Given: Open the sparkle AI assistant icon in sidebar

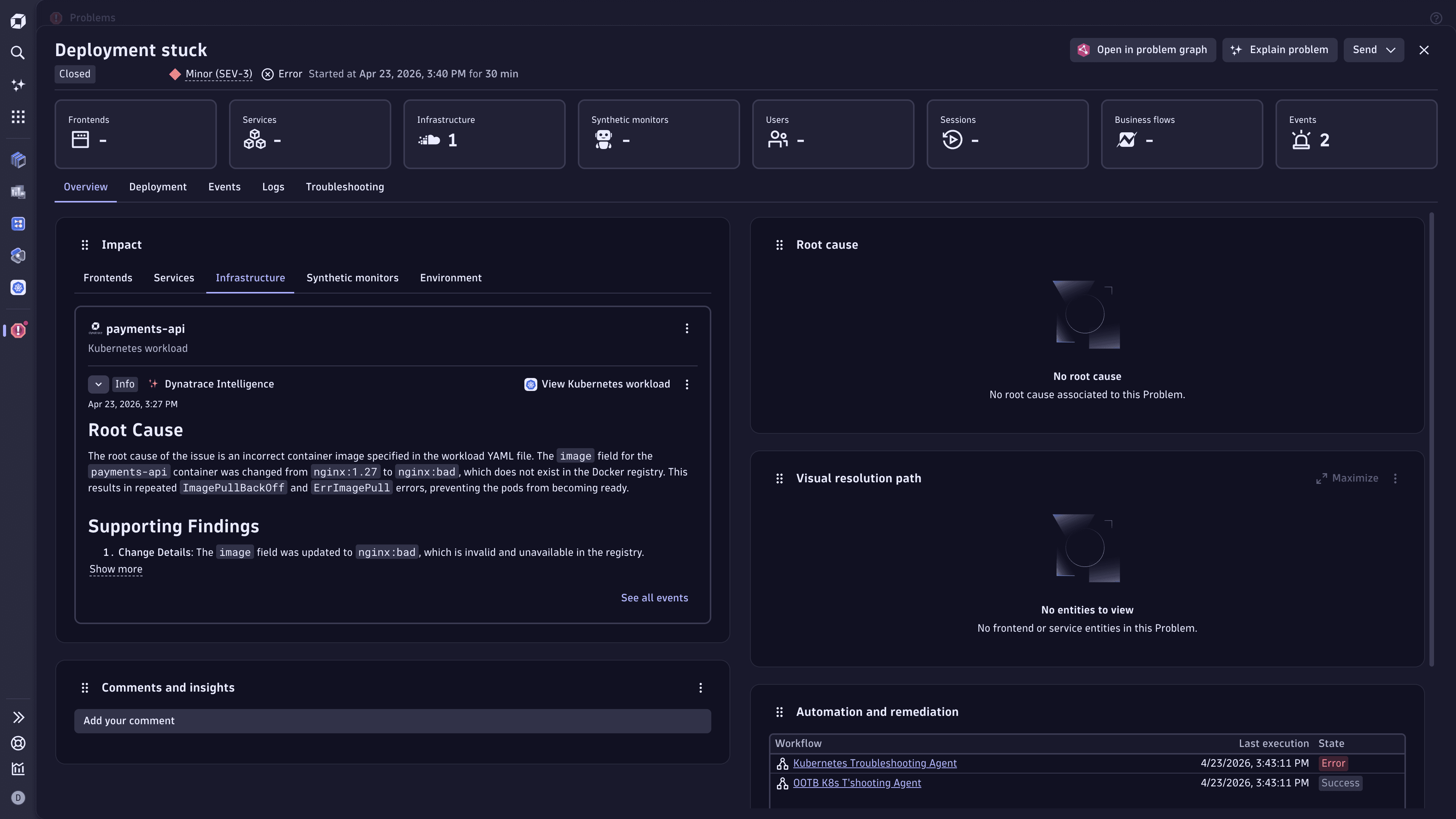Looking at the screenshot, I should click(18, 85).
